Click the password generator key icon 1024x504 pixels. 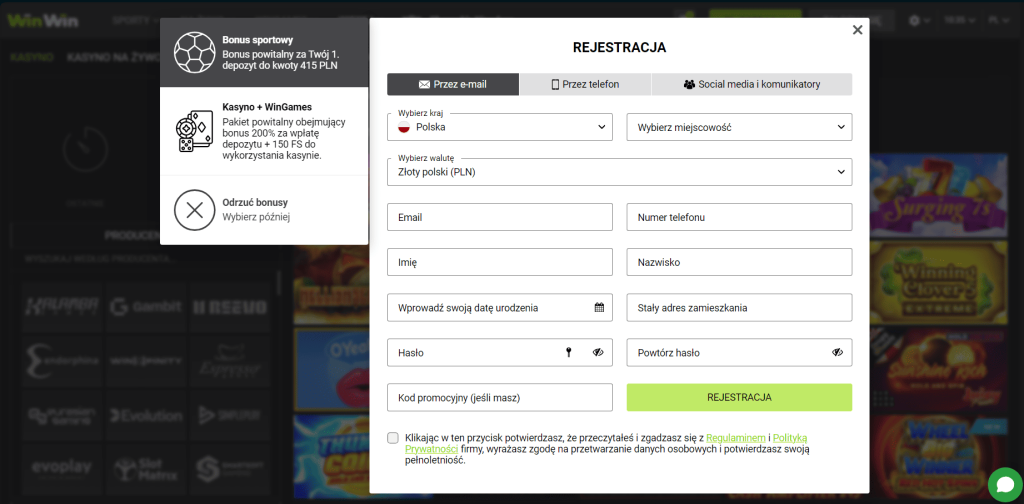569,352
